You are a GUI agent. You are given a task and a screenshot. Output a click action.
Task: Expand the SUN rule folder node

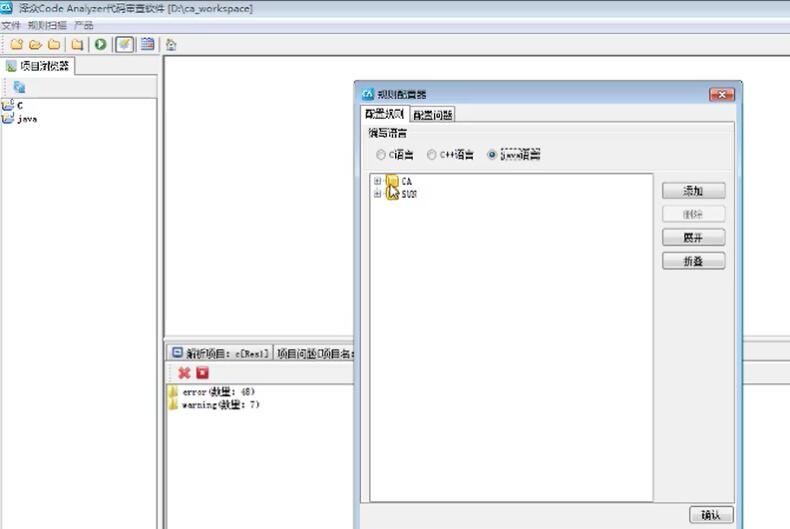click(x=377, y=194)
